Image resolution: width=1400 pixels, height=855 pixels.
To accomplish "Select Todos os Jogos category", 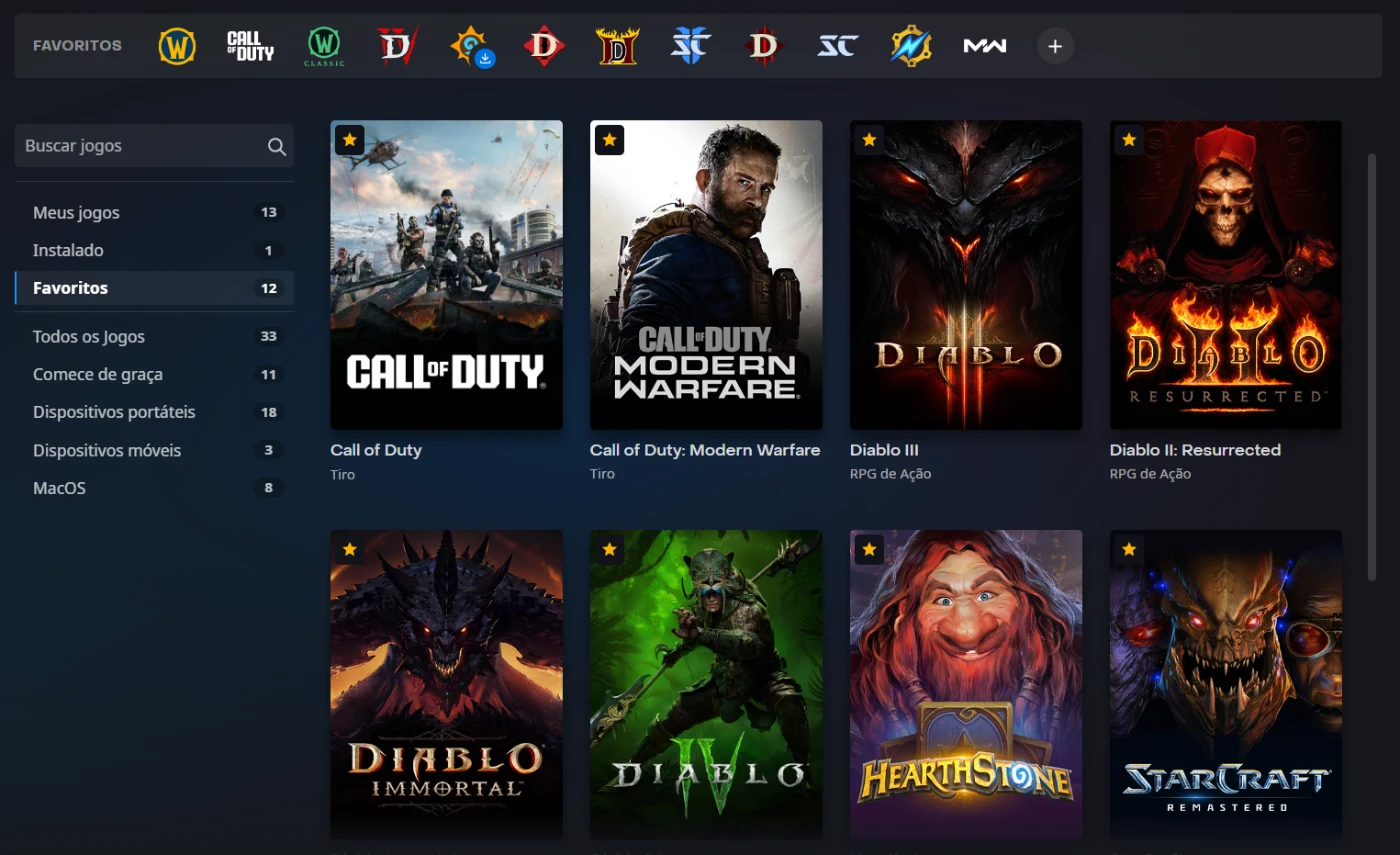I will (88, 336).
